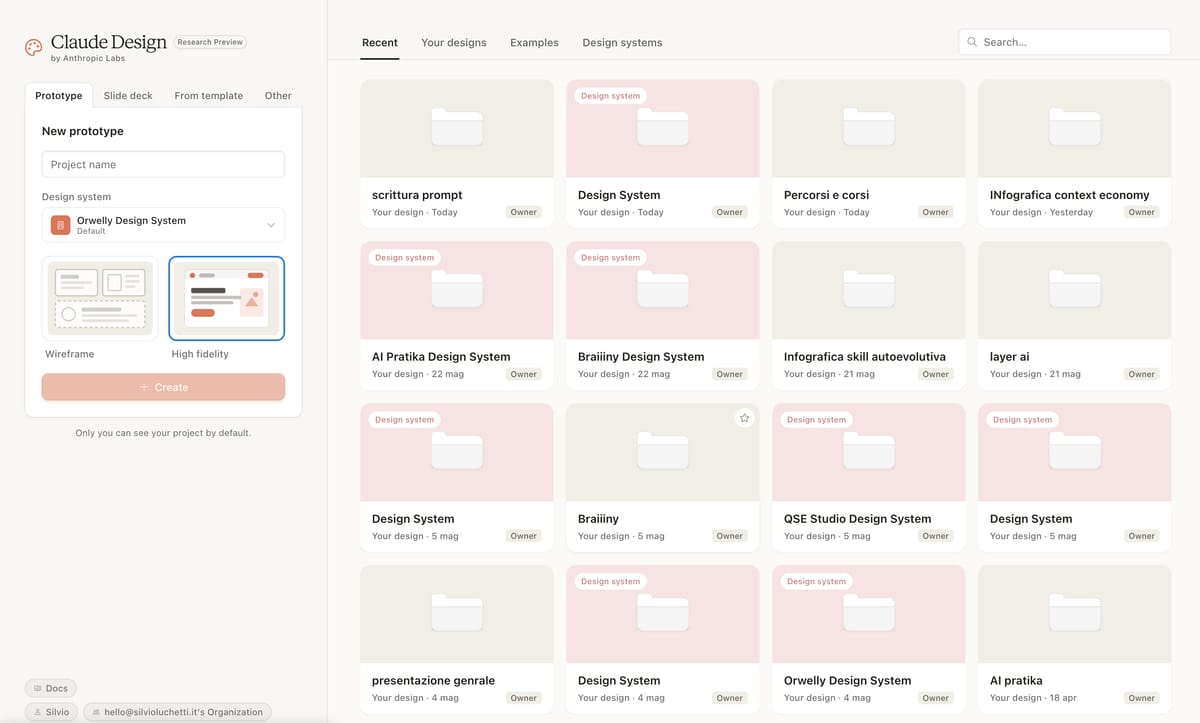Click the search magnifier icon
The height and width of the screenshot is (723, 1200).
pyautogui.click(x=972, y=42)
